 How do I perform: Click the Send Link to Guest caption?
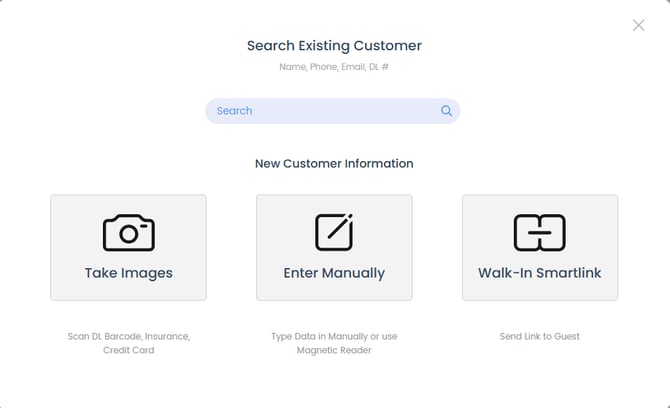point(539,336)
